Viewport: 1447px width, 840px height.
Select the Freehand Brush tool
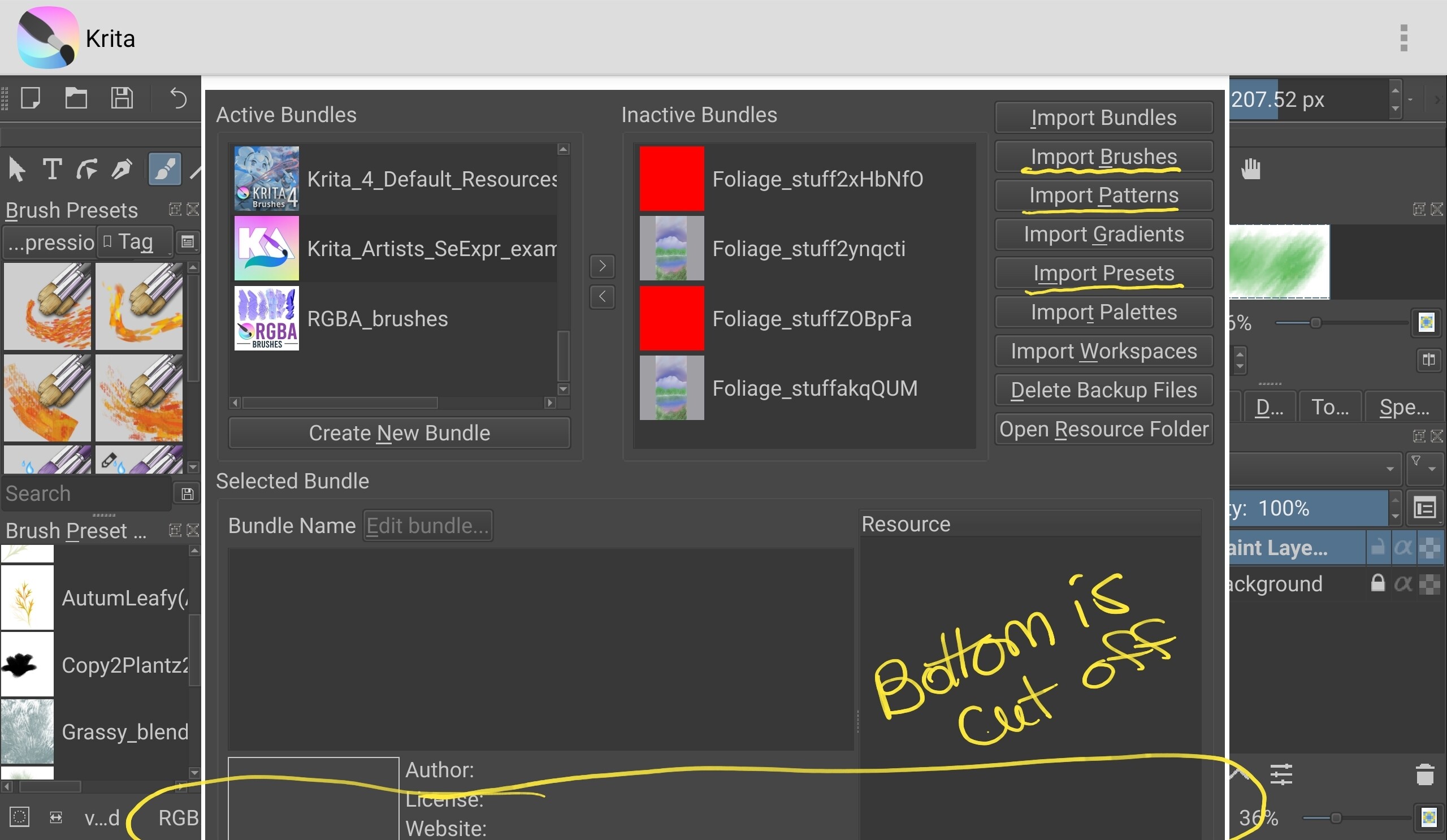coord(165,169)
